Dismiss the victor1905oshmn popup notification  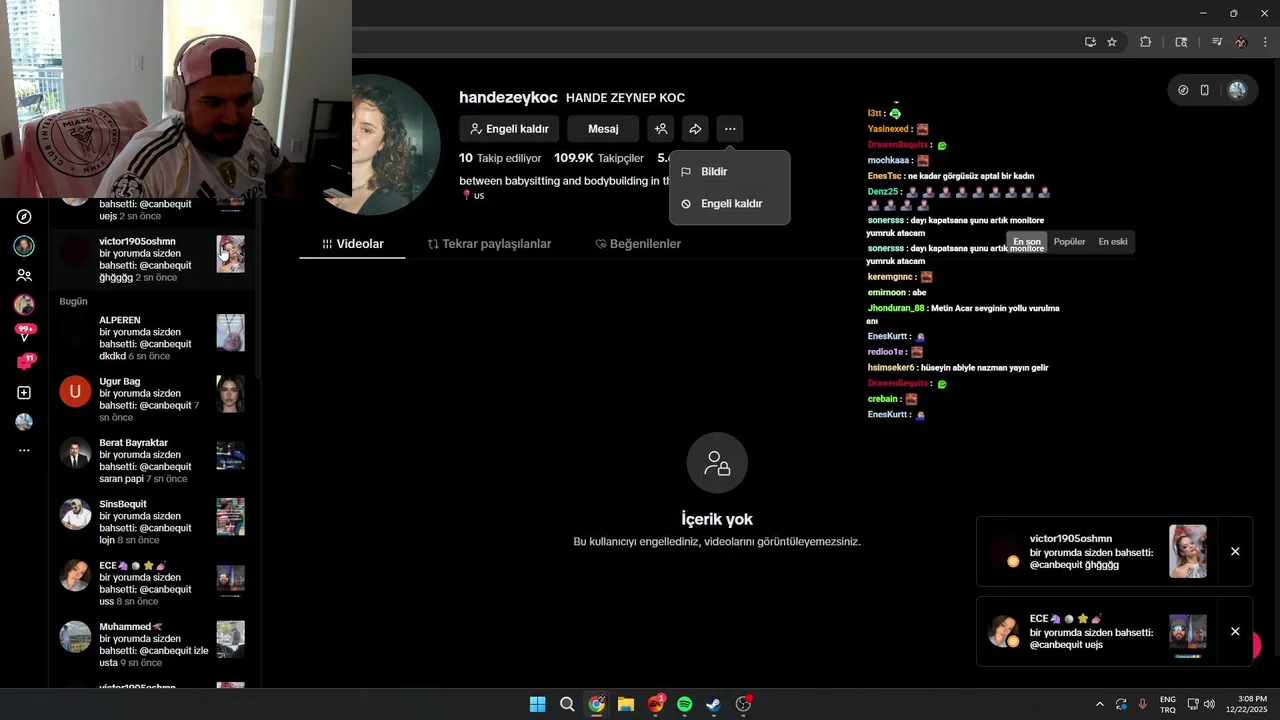point(1235,552)
